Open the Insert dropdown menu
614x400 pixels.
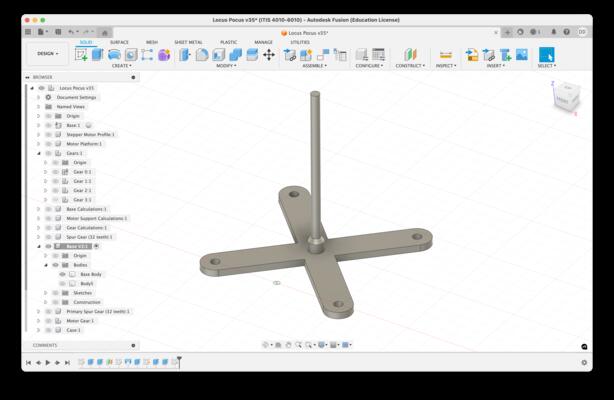point(495,66)
